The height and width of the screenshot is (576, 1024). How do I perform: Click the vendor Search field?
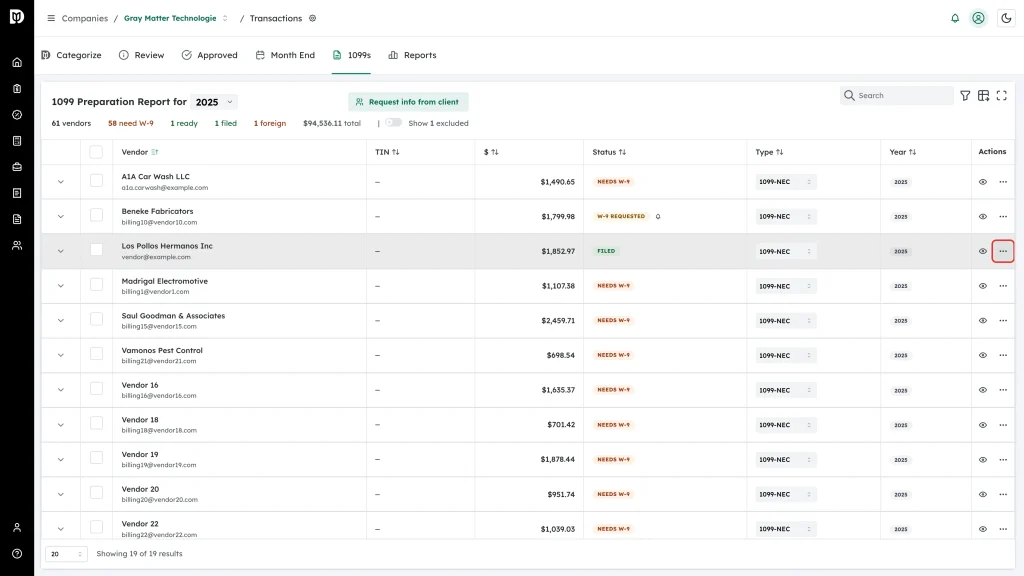pos(897,95)
